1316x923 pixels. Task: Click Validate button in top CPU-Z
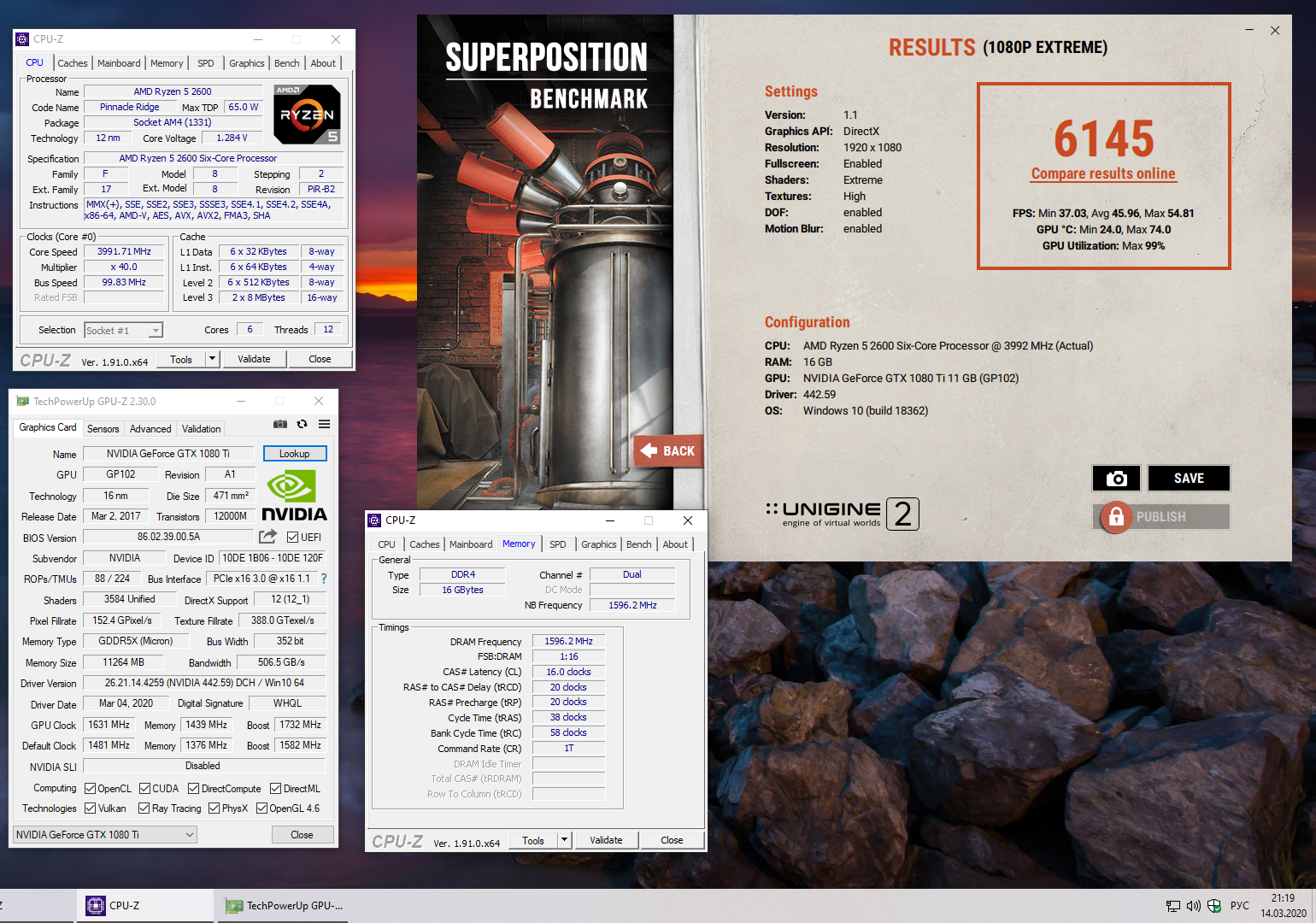tap(254, 359)
